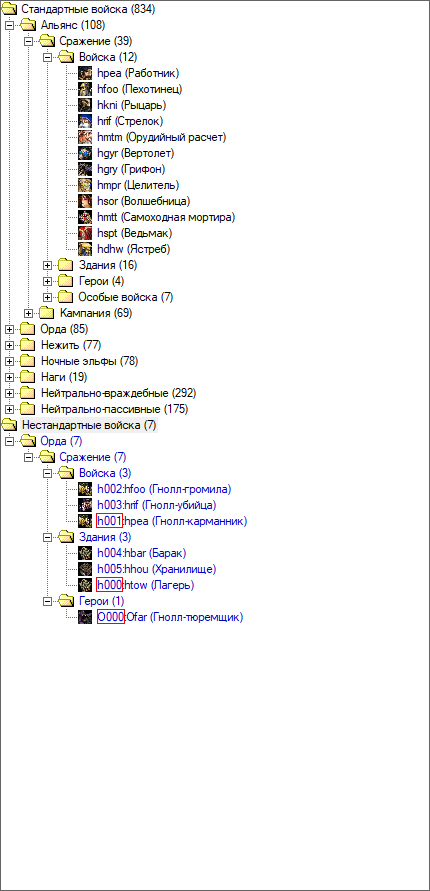The image size is (430, 891).
Task: Click the hfoo (Пехотинец) unit icon
Action: [x=85, y=89]
